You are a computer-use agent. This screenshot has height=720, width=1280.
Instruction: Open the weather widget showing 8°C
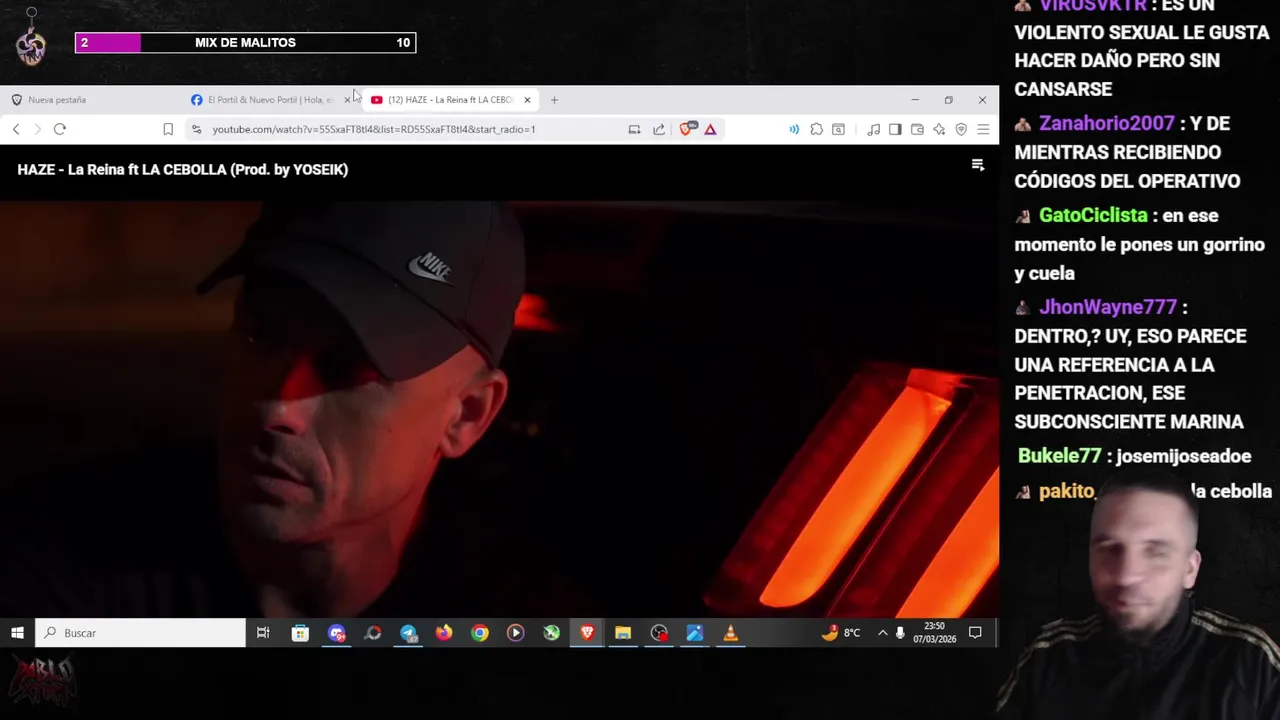tap(841, 632)
